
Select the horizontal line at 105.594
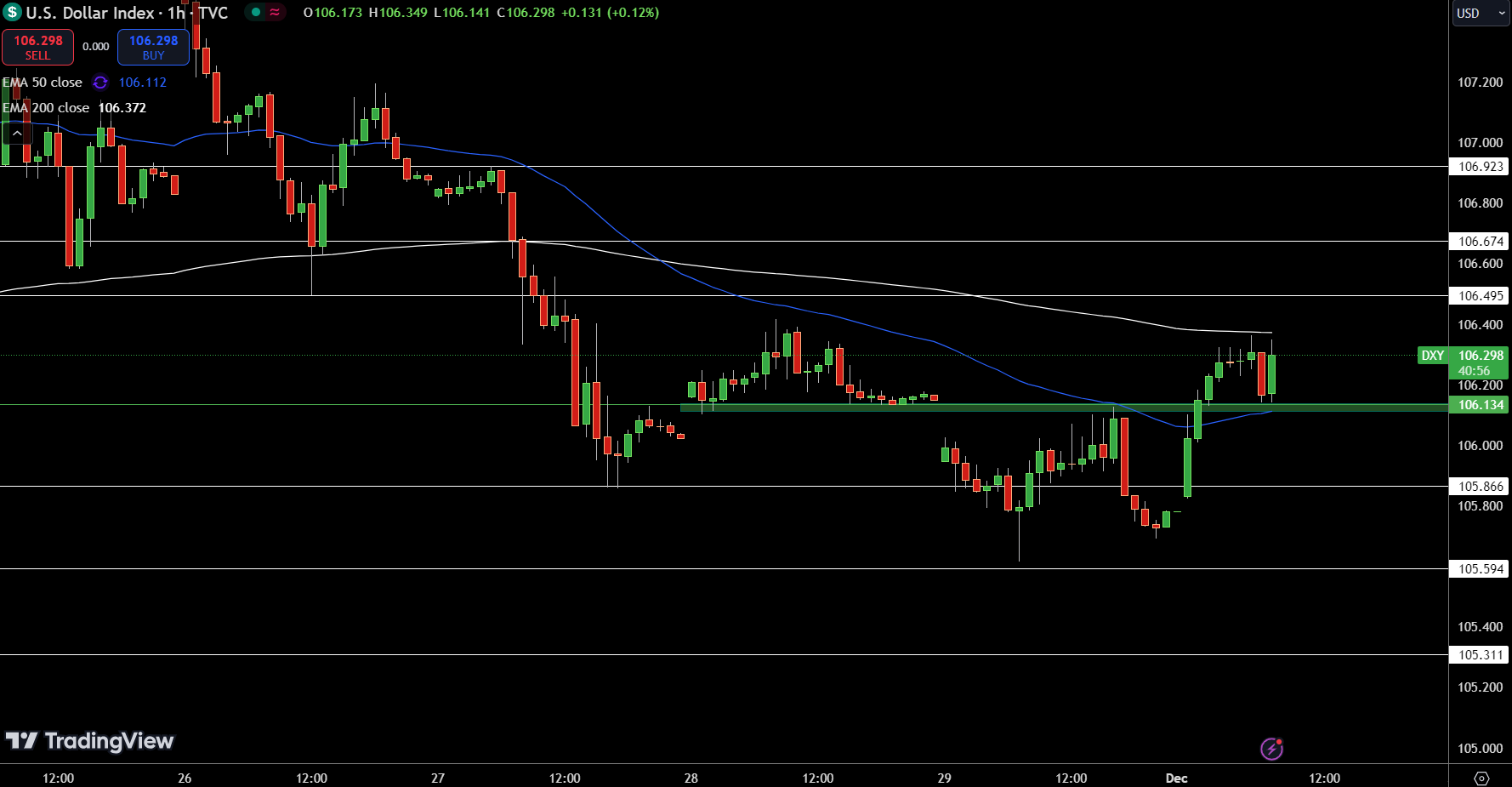(x=724, y=569)
